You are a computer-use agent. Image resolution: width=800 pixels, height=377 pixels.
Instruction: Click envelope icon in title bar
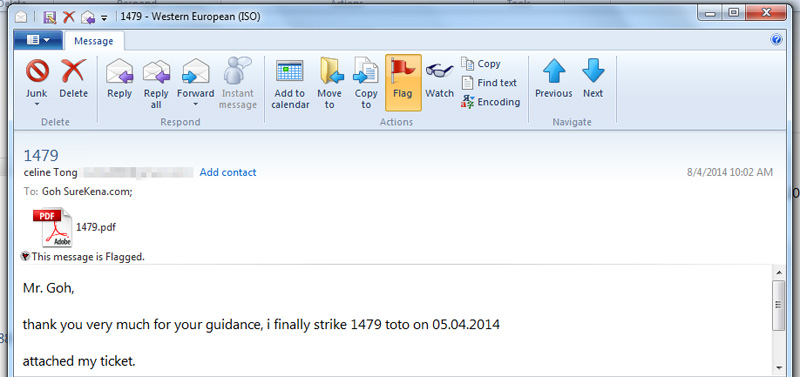pos(20,17)
